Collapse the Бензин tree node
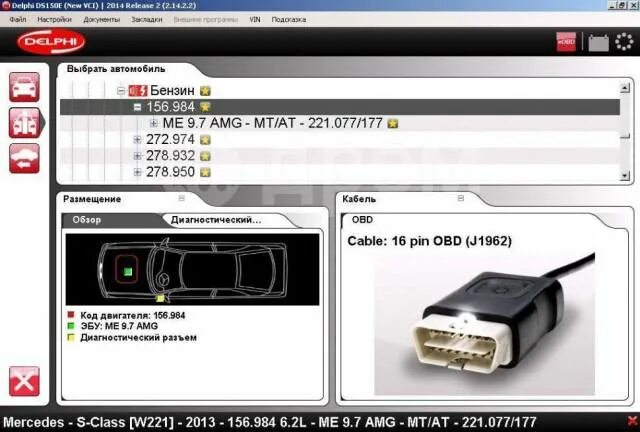This screenshot has width=640, height=432. tap(121, 91)
